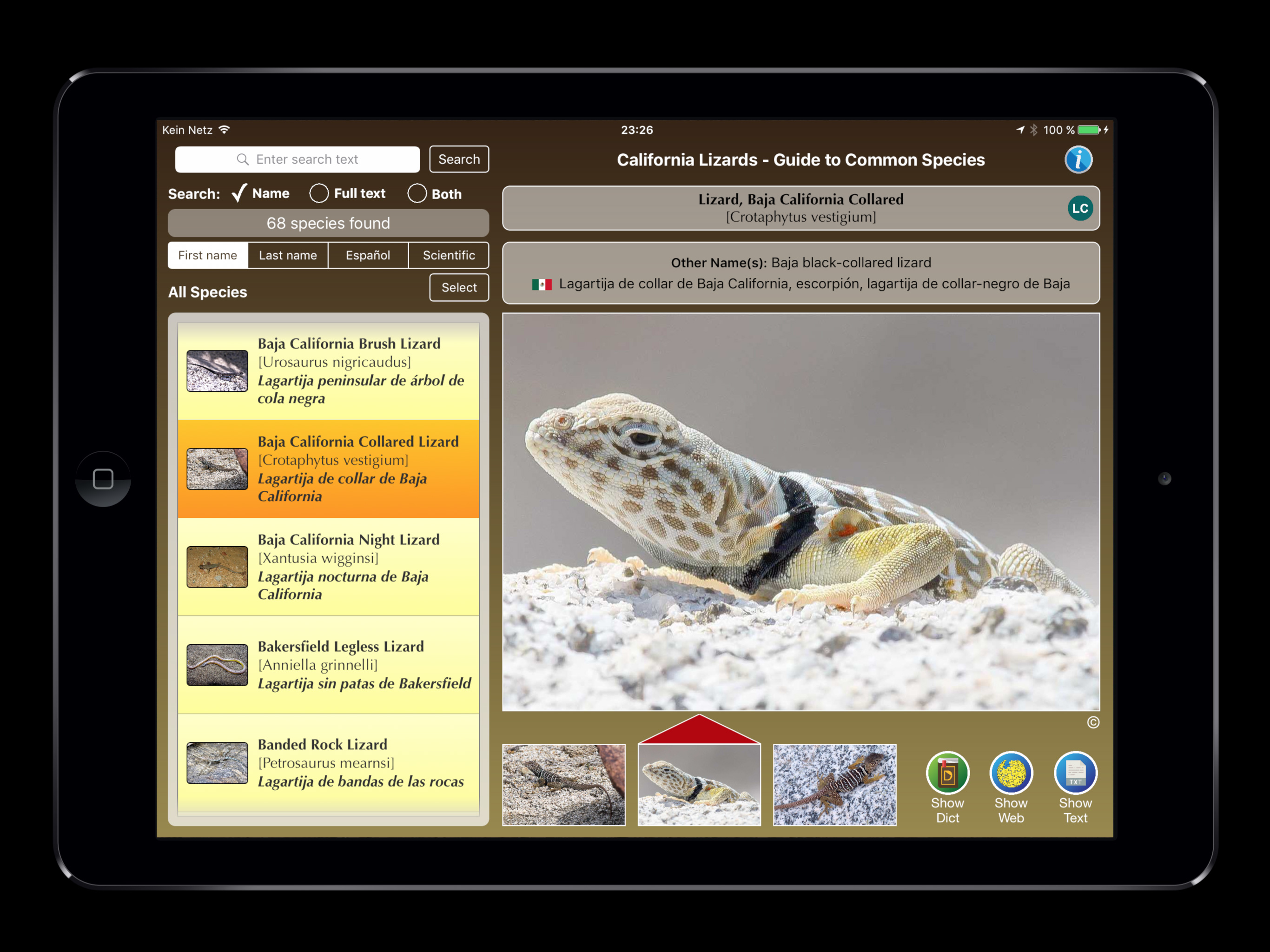Screen dimensions: 1270x952
Task: Open the Baja California Night Lizard entry
Action: click(328, 567)
